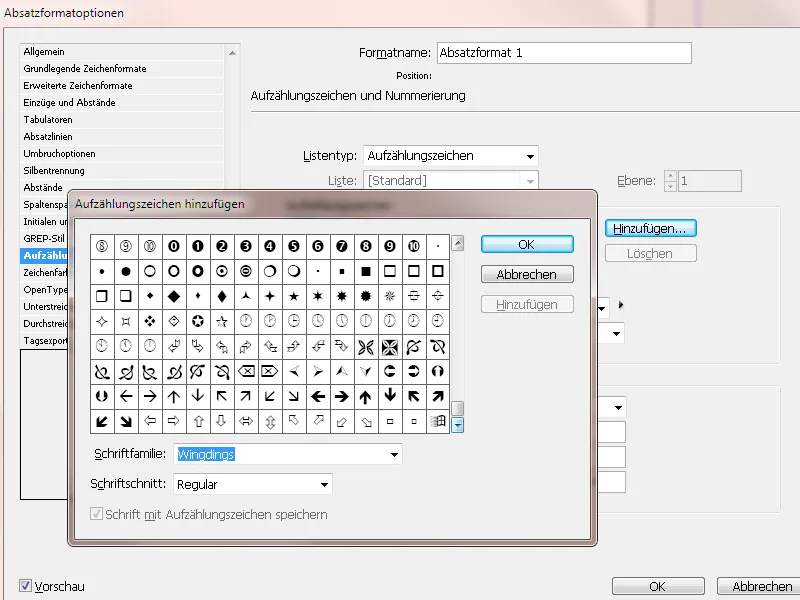The width and height of the screenshot is (800, 600).
Task: Pick the black circled zero glyph
Action: coord(174,246)
